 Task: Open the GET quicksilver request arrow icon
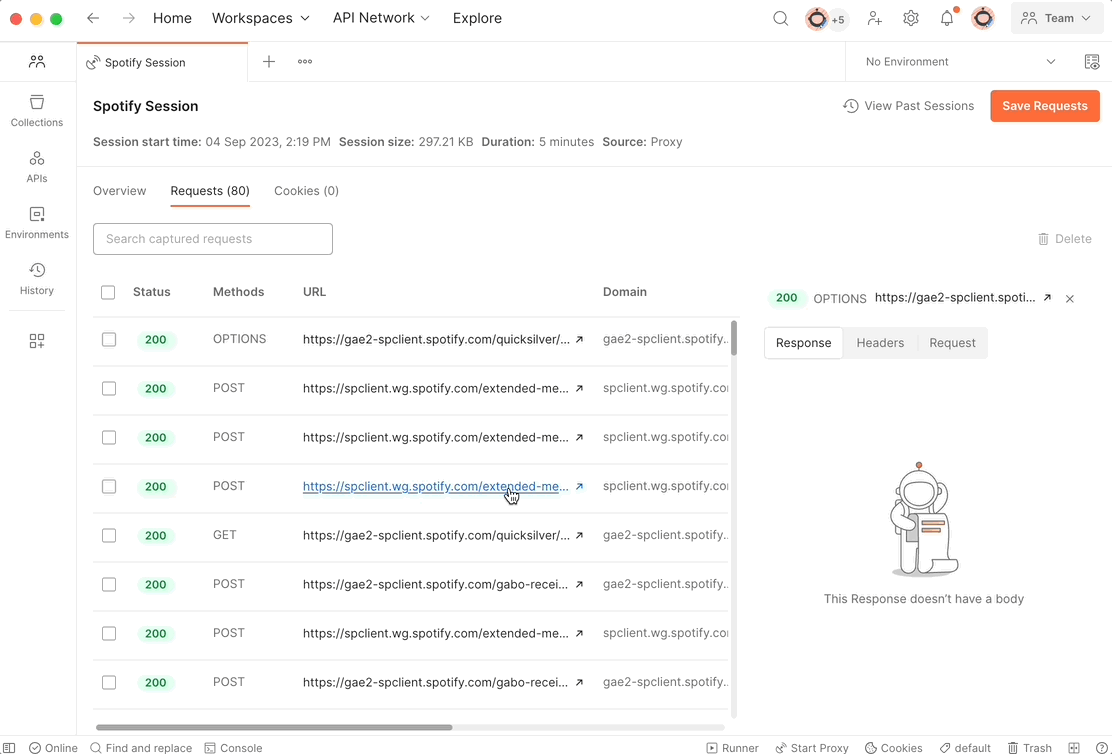point(579,536)
